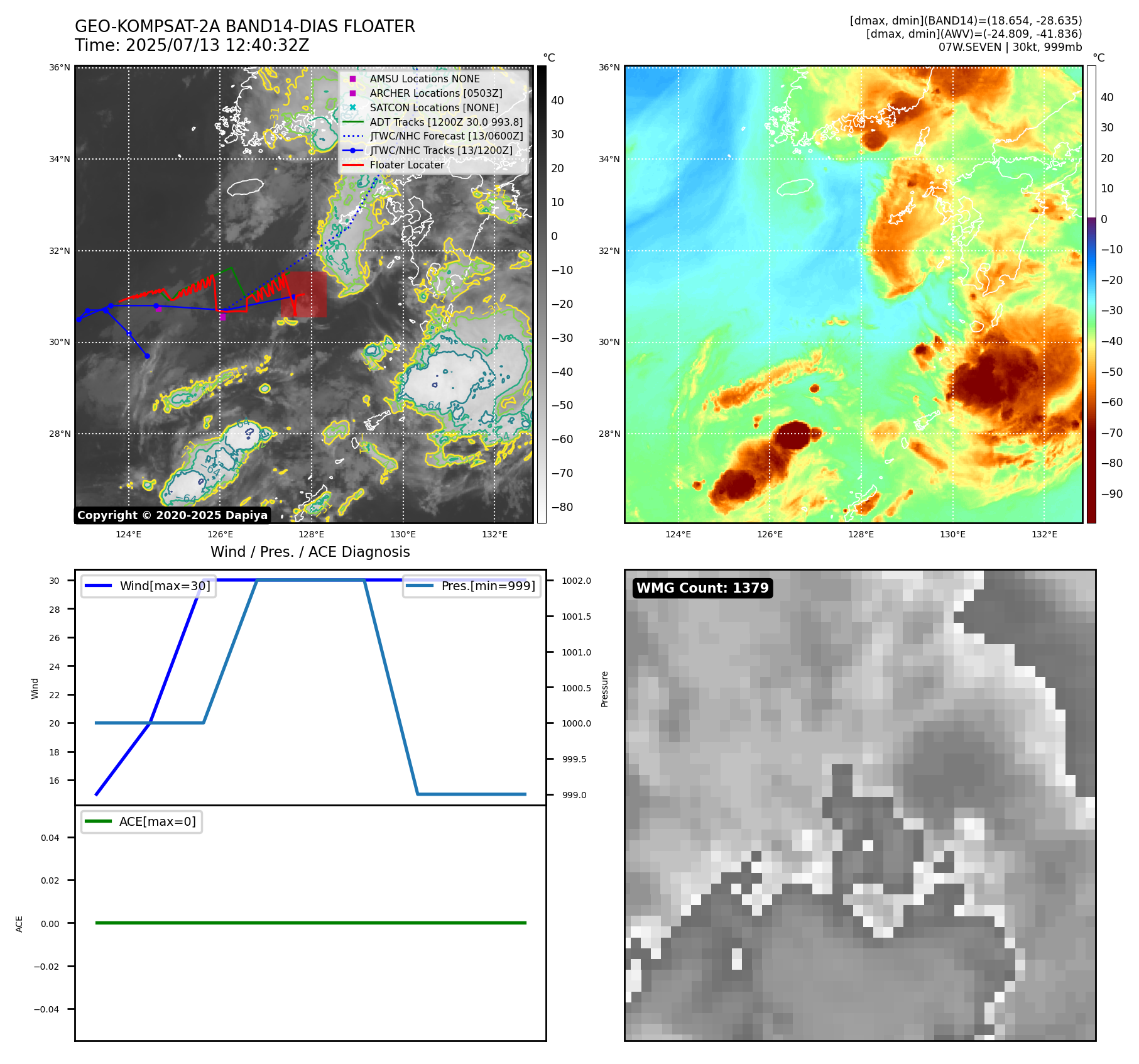Click the red shaded floater box on map
The image size is (1139, 1064).
(304, 294)
